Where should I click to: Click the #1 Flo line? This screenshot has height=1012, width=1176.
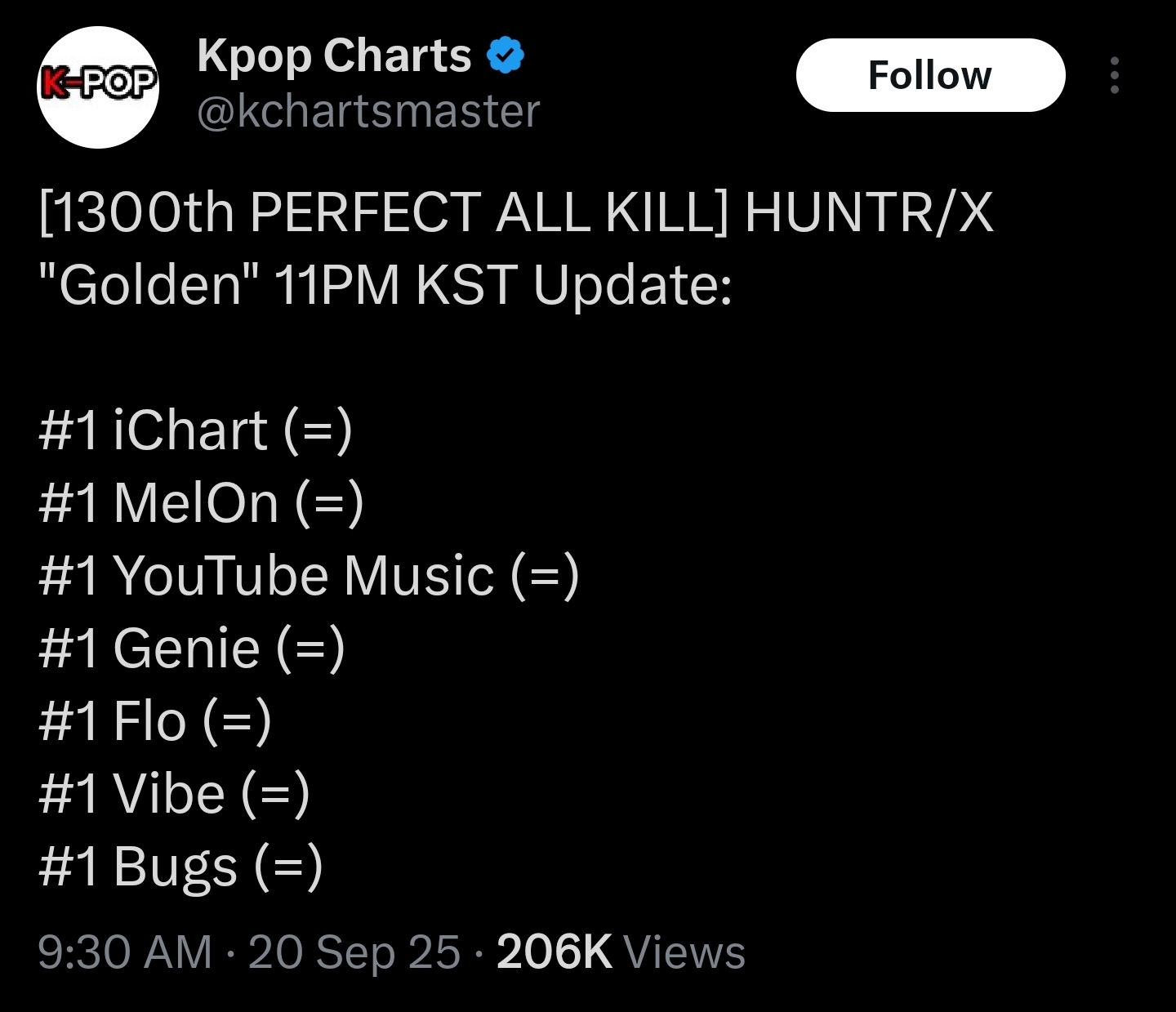pos(154,721)
